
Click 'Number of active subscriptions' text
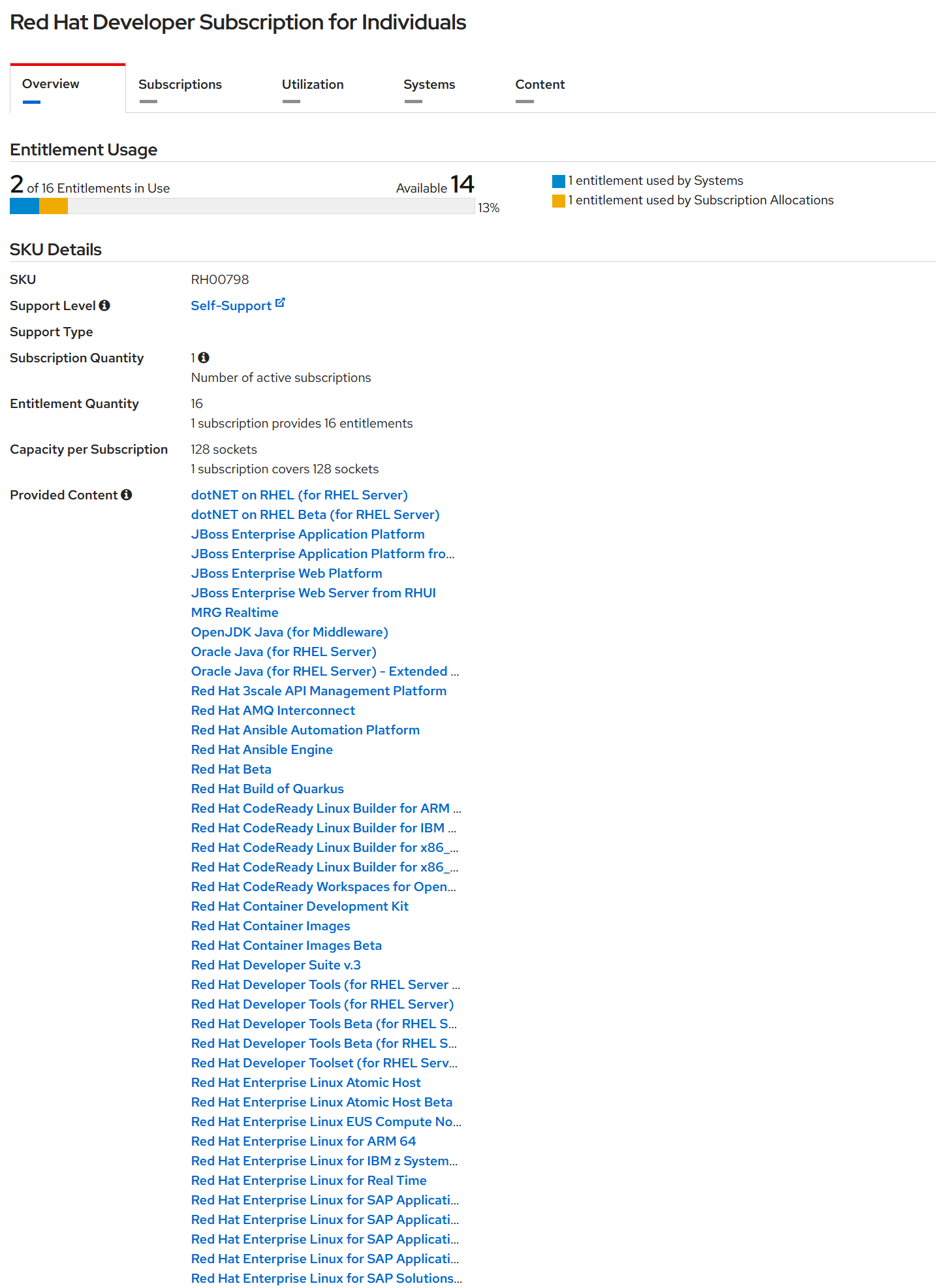coord(281,377)
